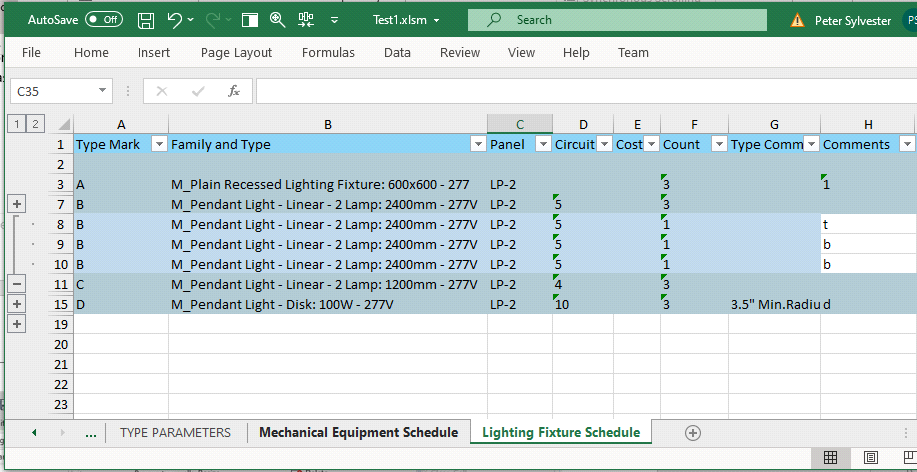Open Customize Quick Access Toolbar dropdown

[x=335, y=20]
